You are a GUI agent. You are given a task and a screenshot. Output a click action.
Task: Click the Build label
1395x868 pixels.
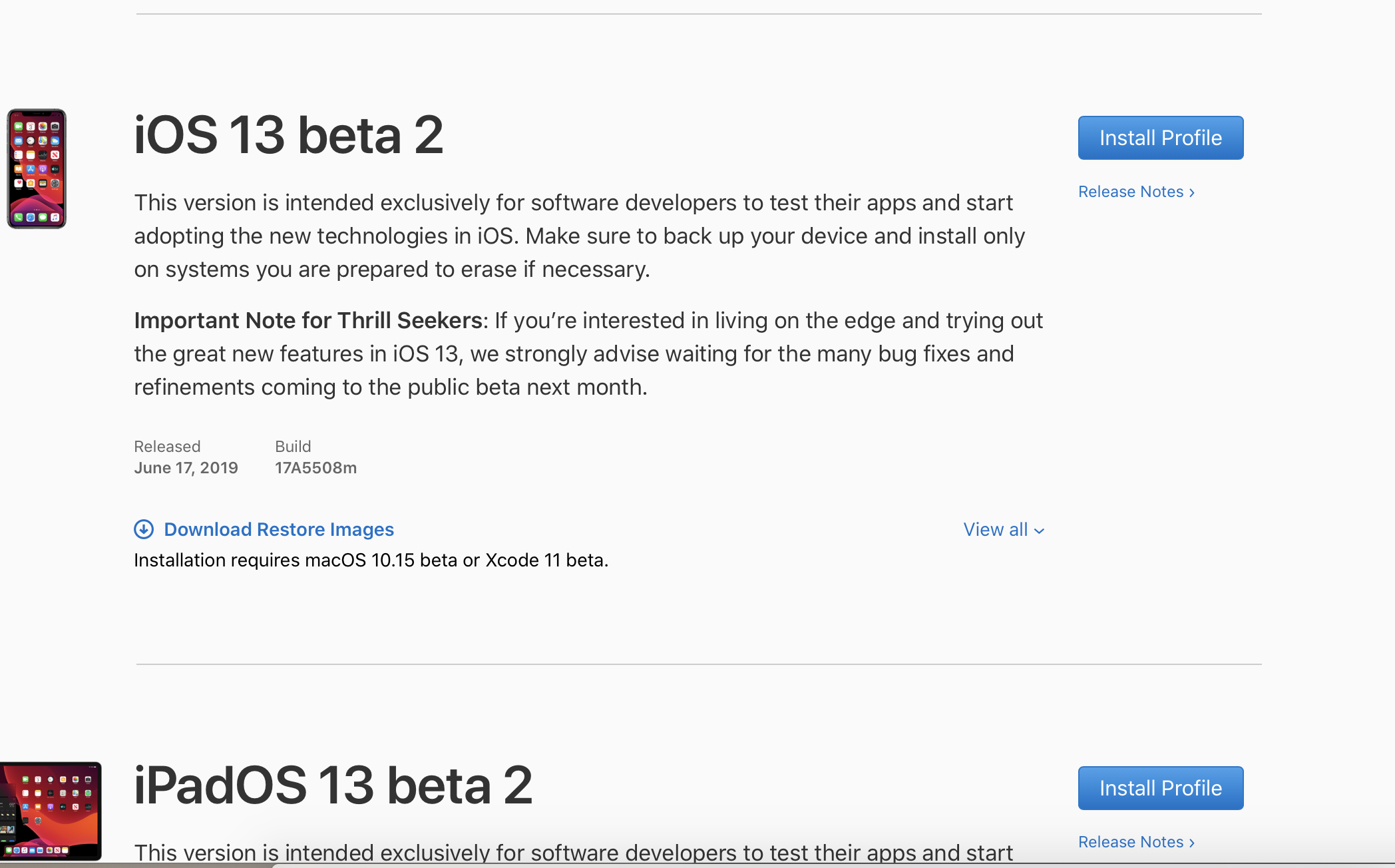[293, 447]
